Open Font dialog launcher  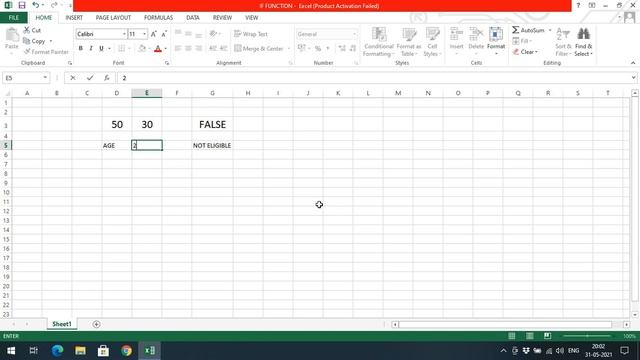(167, 63)
